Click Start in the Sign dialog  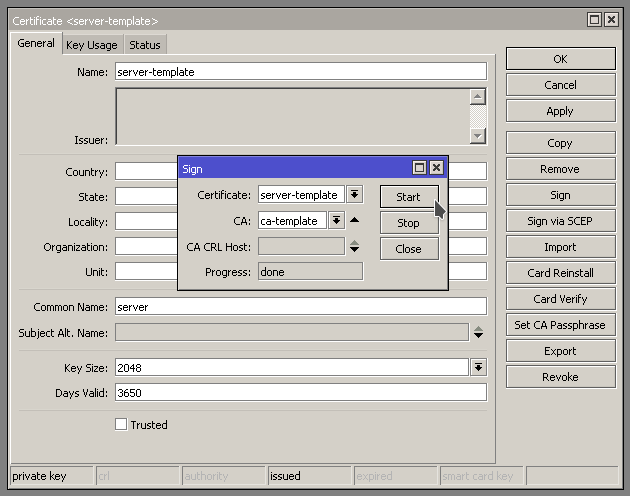pos(408,196)
